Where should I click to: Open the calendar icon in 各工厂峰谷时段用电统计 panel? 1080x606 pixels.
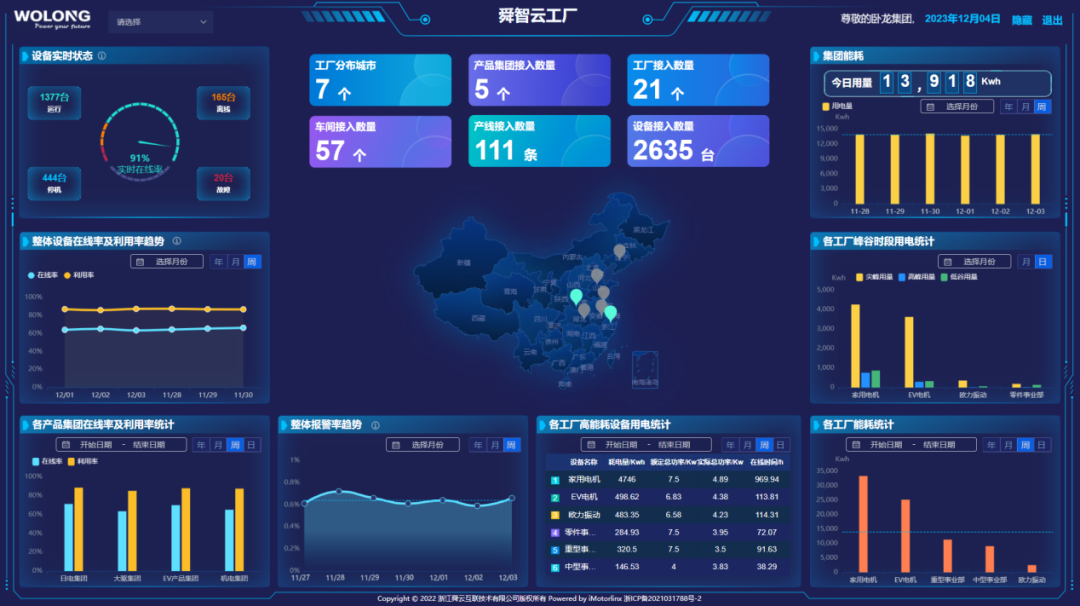948,261
